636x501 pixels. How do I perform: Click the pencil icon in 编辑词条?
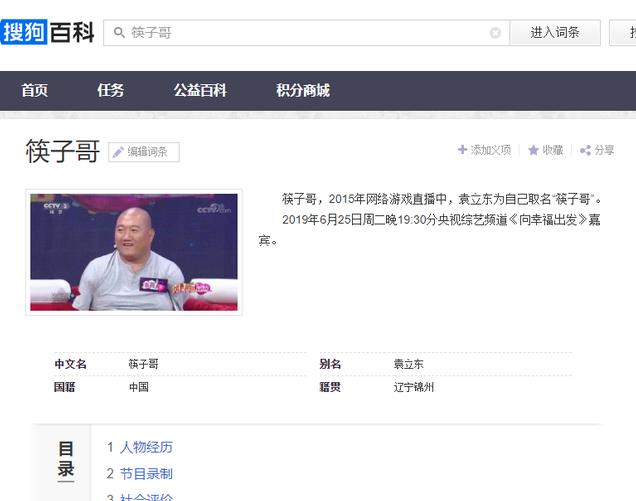pyautogui.click(x=118, y=152)
